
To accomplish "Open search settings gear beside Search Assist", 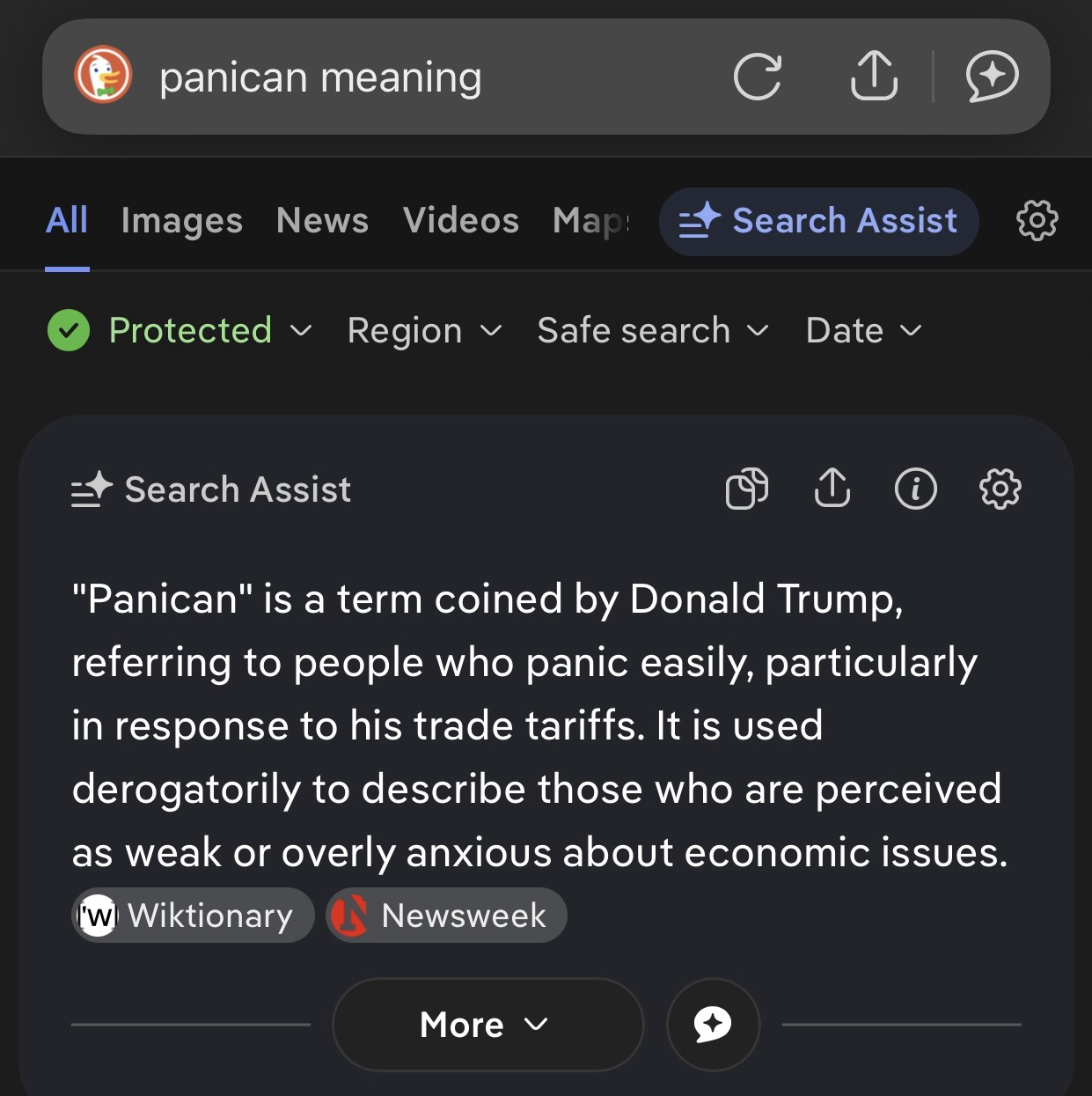I will pos(1037,220).
